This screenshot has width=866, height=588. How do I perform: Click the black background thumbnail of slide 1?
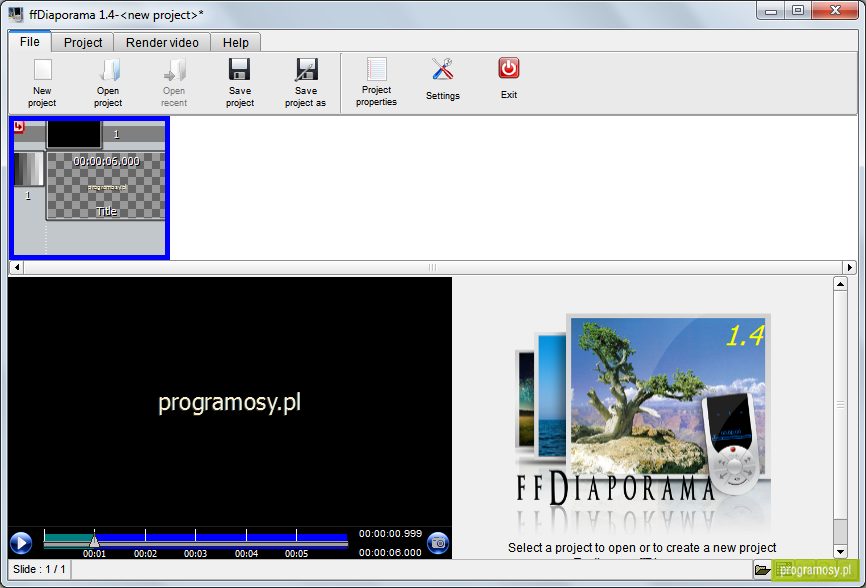[74, 135]
